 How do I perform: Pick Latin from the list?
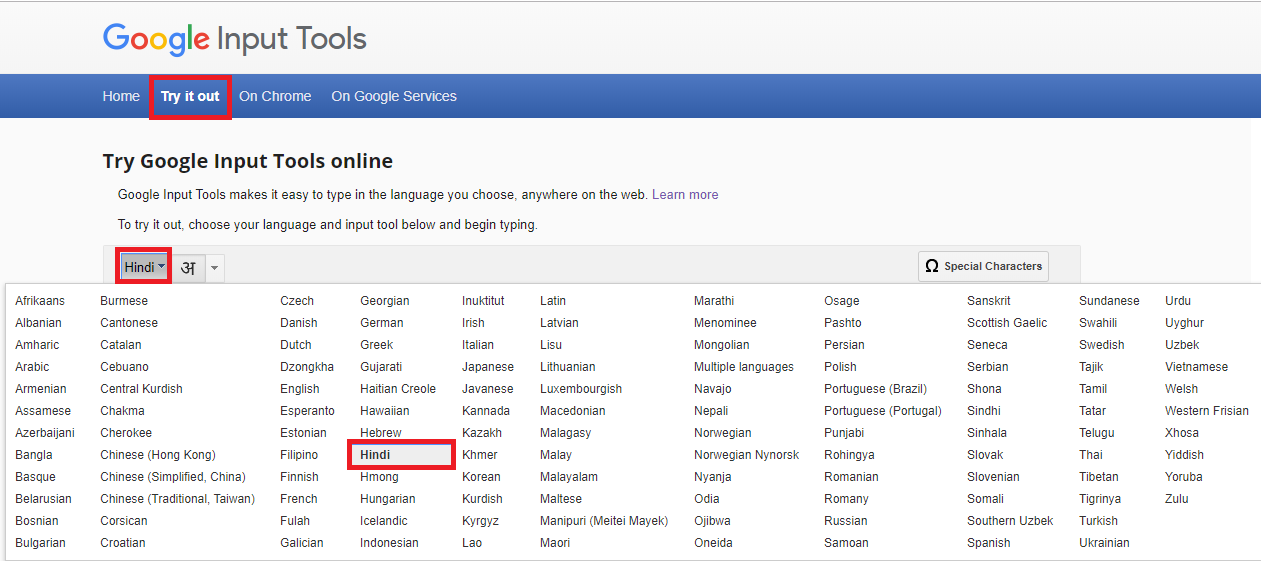[x=553, y=300]
